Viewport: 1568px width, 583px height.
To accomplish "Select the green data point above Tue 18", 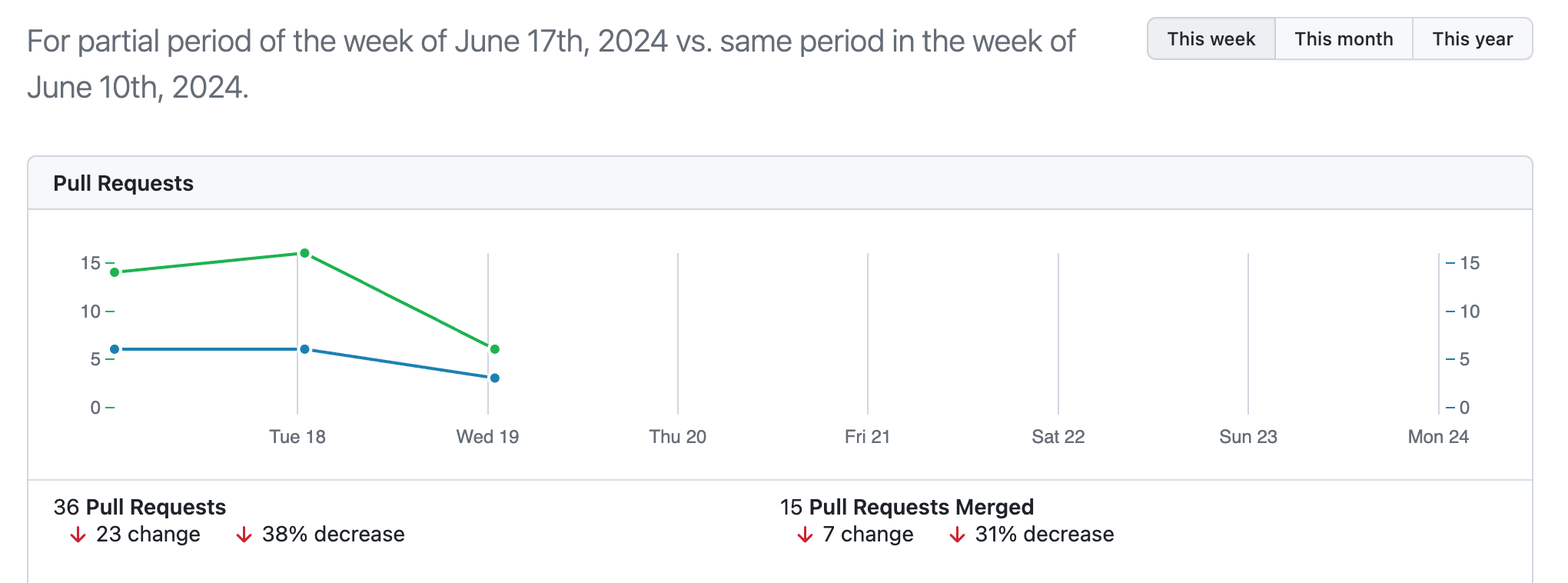I will [x=304, y=252].
